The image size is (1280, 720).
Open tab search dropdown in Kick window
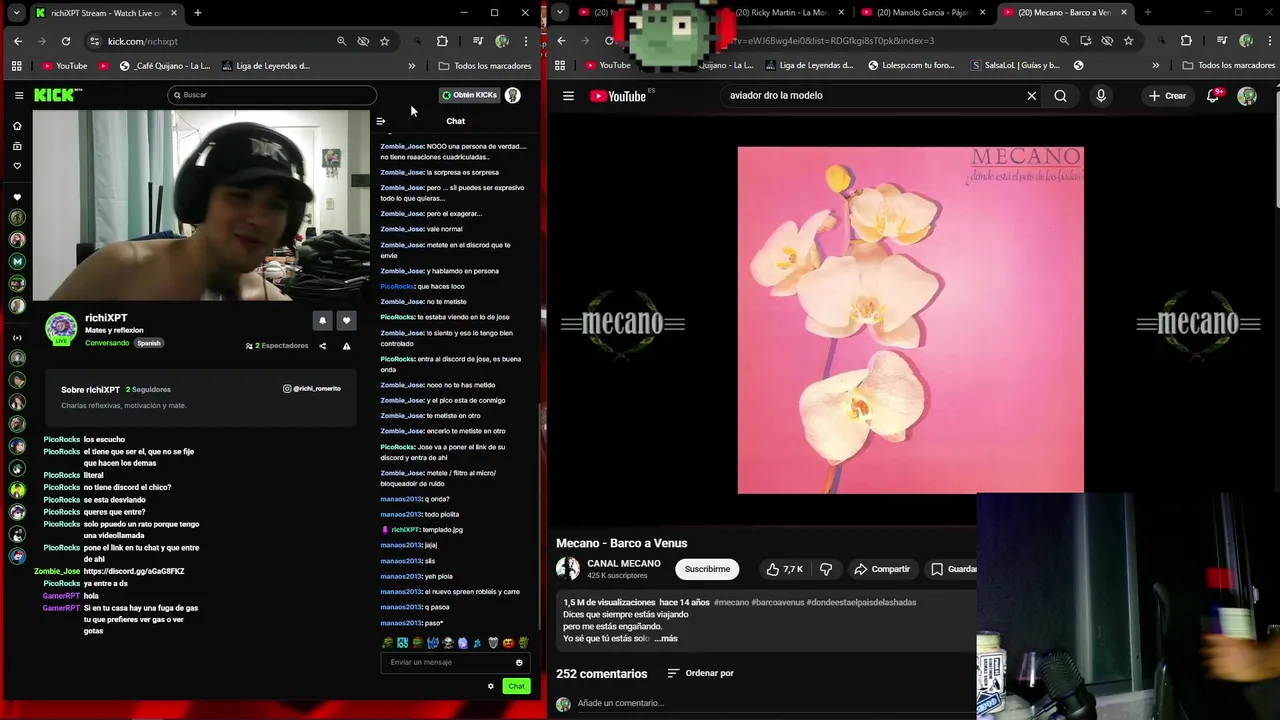click(x=16, y=13)
